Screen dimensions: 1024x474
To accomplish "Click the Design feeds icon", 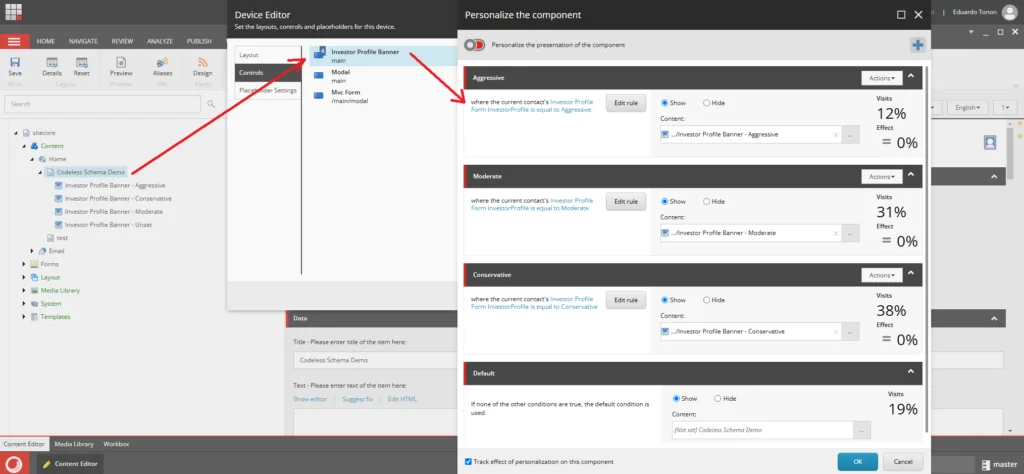I will (202, 62).
